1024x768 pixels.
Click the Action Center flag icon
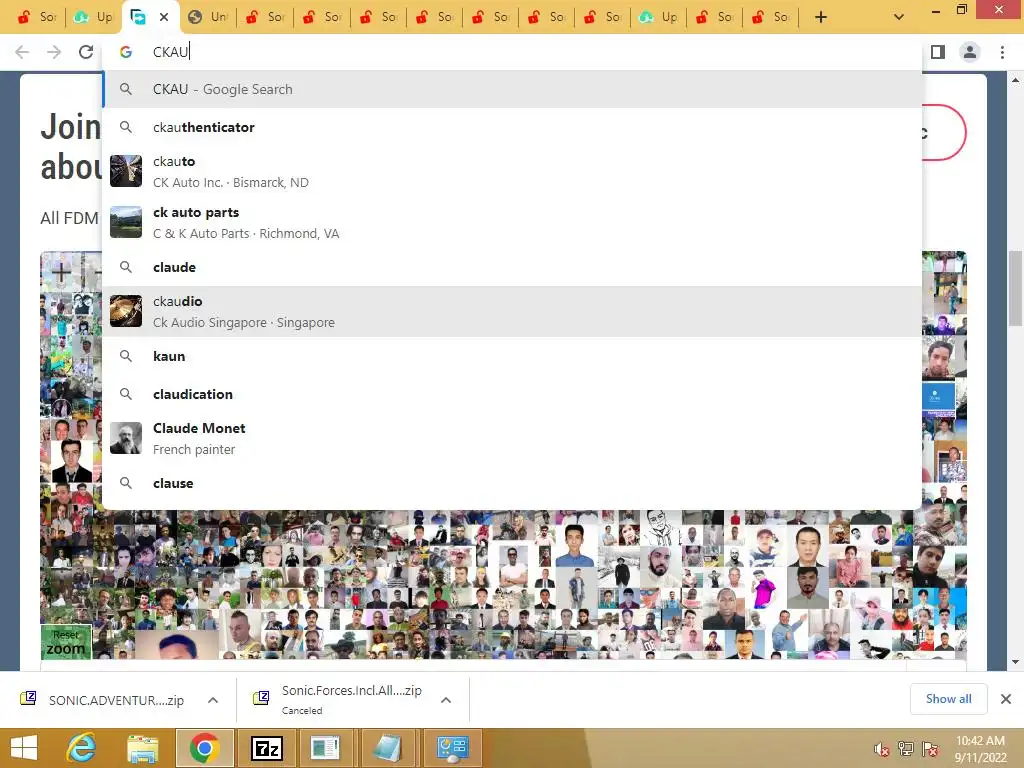(930, 748)
